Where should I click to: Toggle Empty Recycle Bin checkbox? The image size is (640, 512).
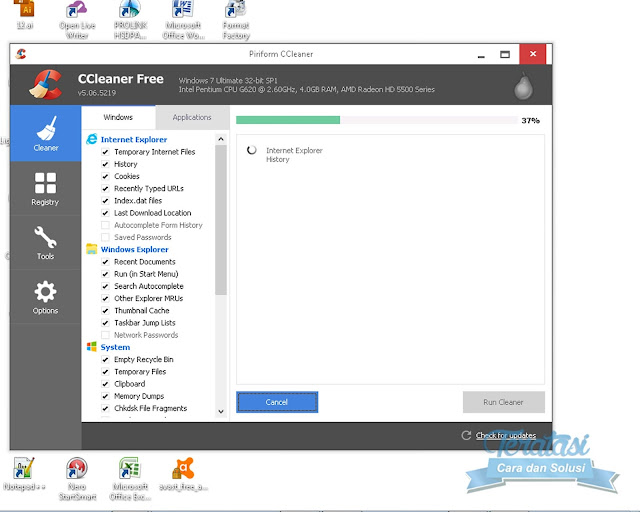point(105,359)
